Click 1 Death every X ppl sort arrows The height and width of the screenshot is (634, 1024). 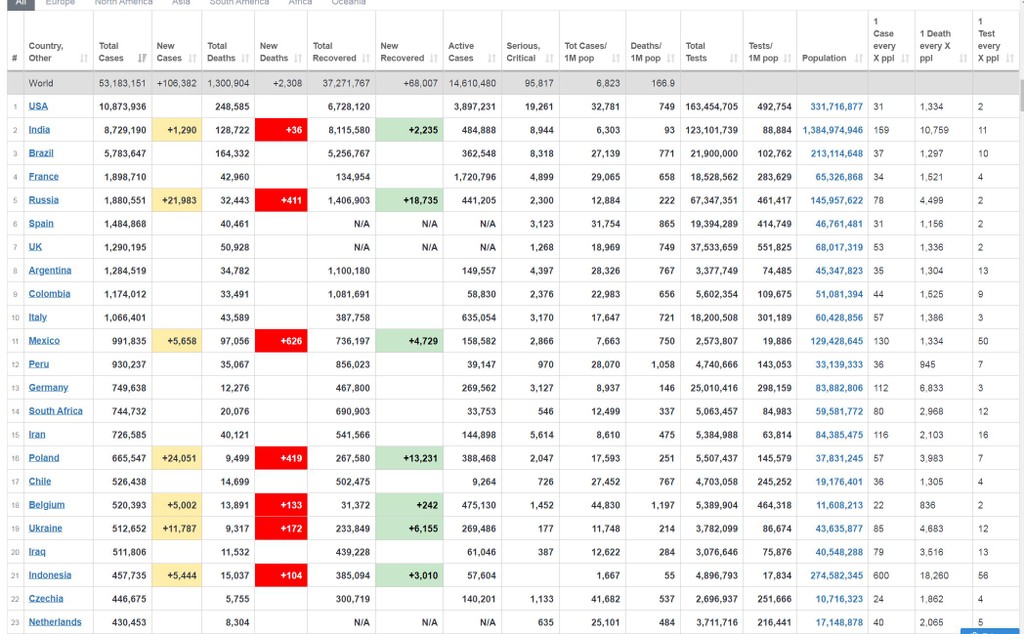coord(963,59)
